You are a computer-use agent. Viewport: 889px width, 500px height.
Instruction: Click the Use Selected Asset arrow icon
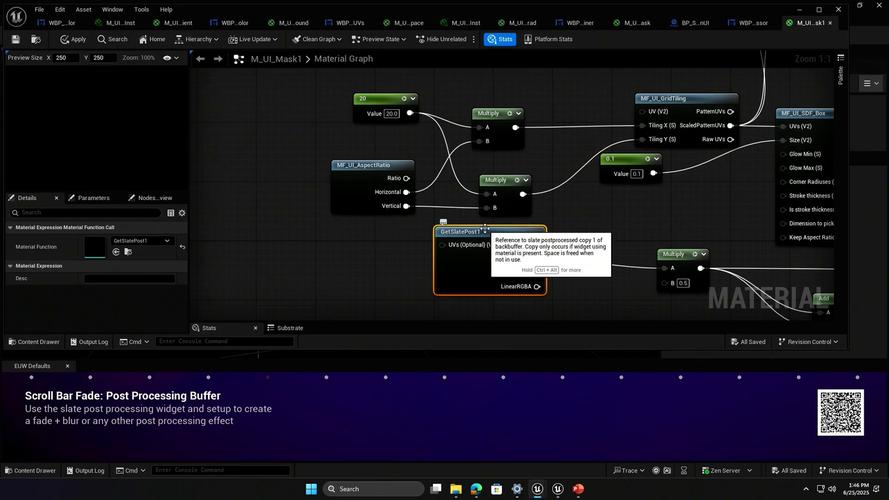[116, 252]
